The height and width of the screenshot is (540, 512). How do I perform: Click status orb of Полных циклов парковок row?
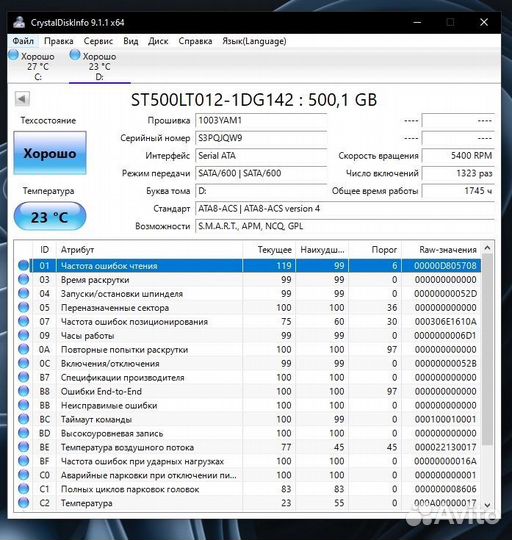(x=23, y=489)
